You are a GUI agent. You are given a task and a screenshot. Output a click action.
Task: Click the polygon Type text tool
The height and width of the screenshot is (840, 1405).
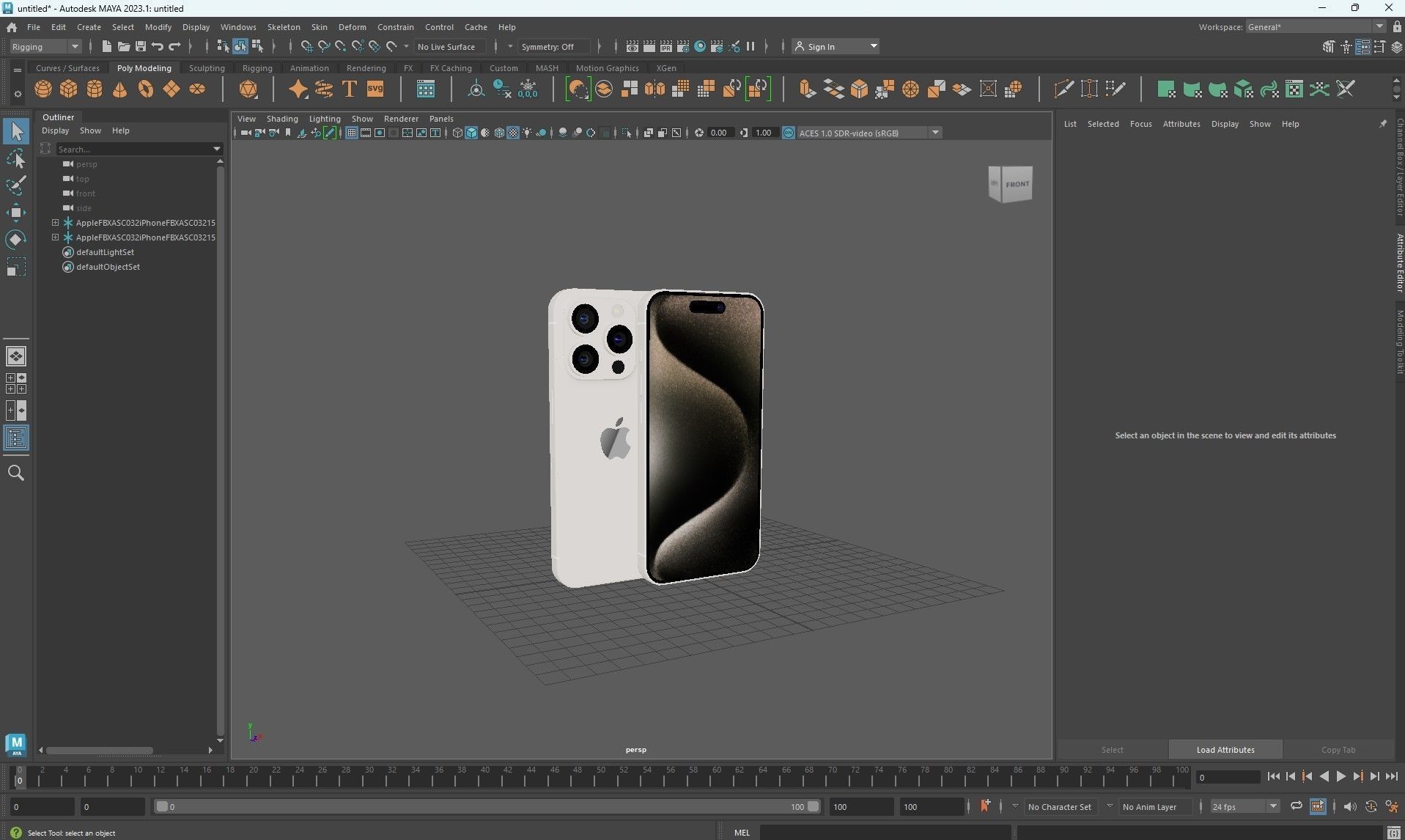pyautogui.click(x=350, y=89)
